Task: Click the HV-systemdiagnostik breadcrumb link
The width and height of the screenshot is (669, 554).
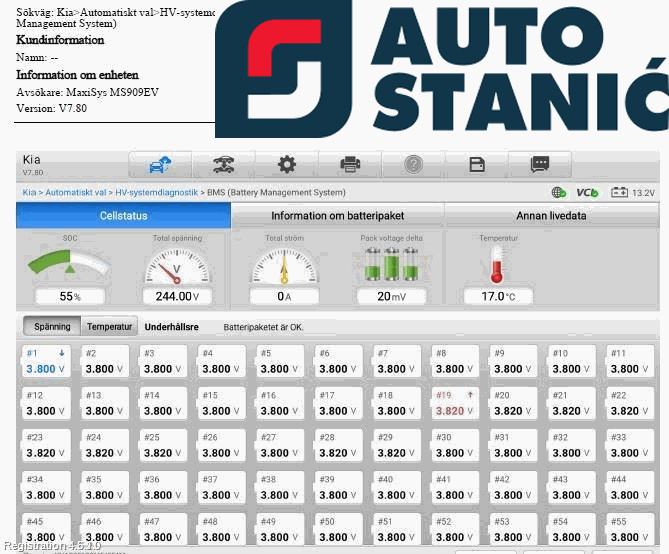Action: [x=157, y=192]
